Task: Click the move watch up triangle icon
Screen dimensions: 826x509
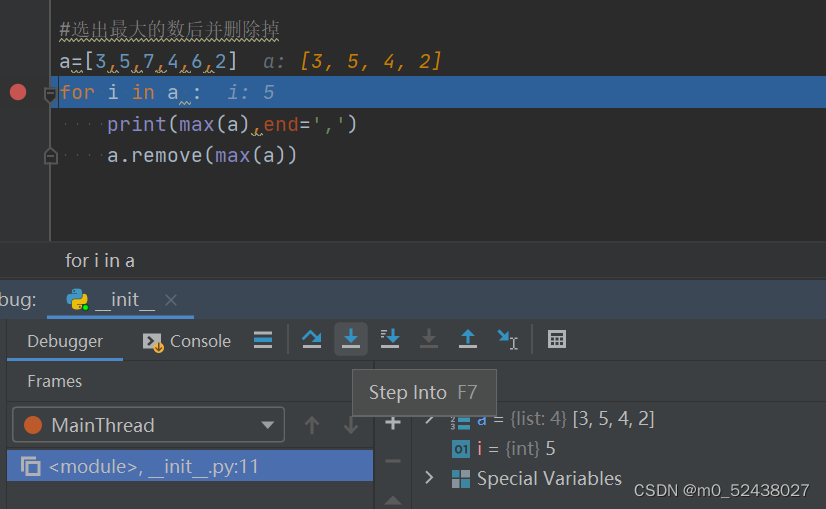Action: (393, 500)
